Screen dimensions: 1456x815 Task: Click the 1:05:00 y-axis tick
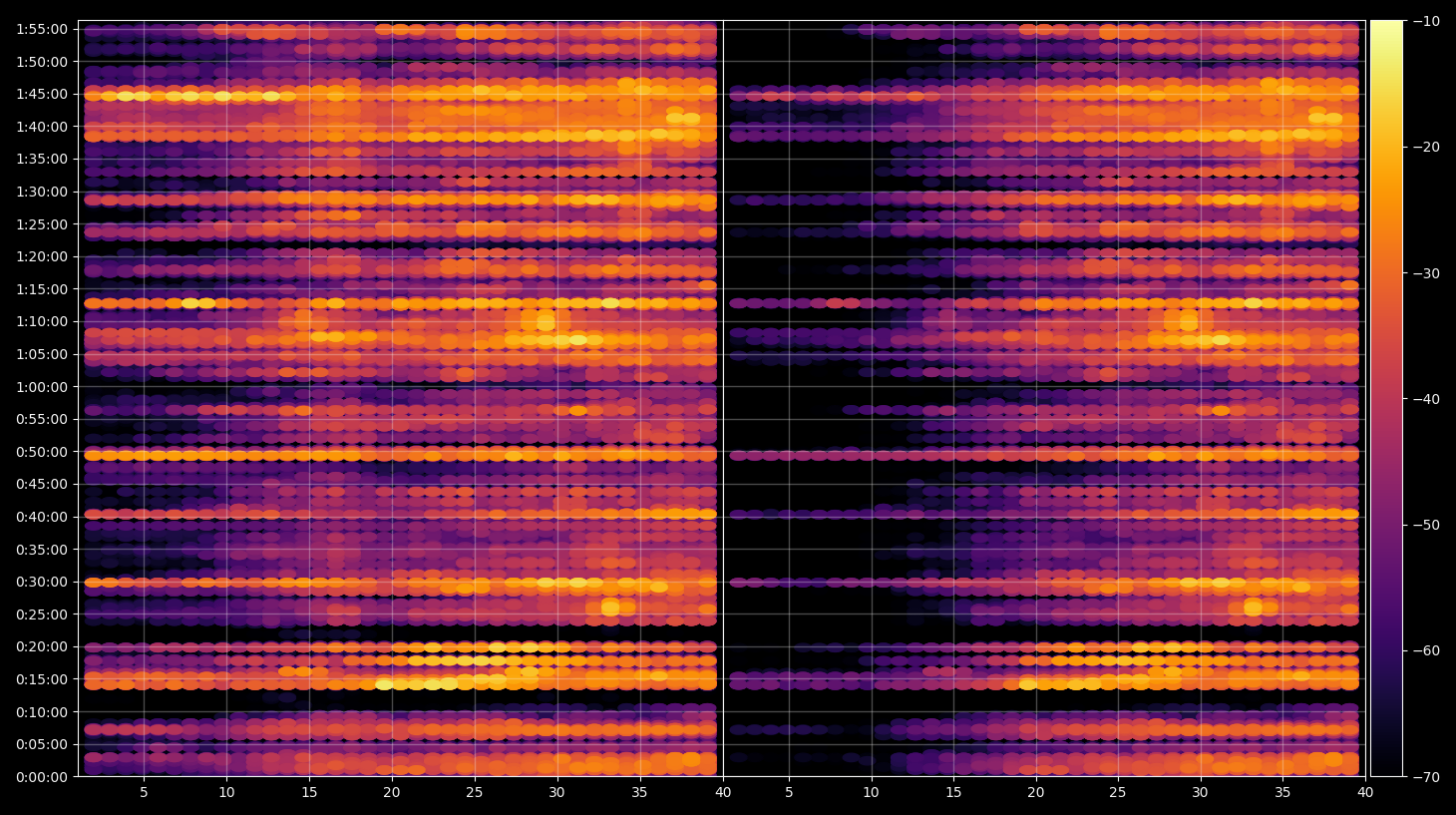[42, 354]
